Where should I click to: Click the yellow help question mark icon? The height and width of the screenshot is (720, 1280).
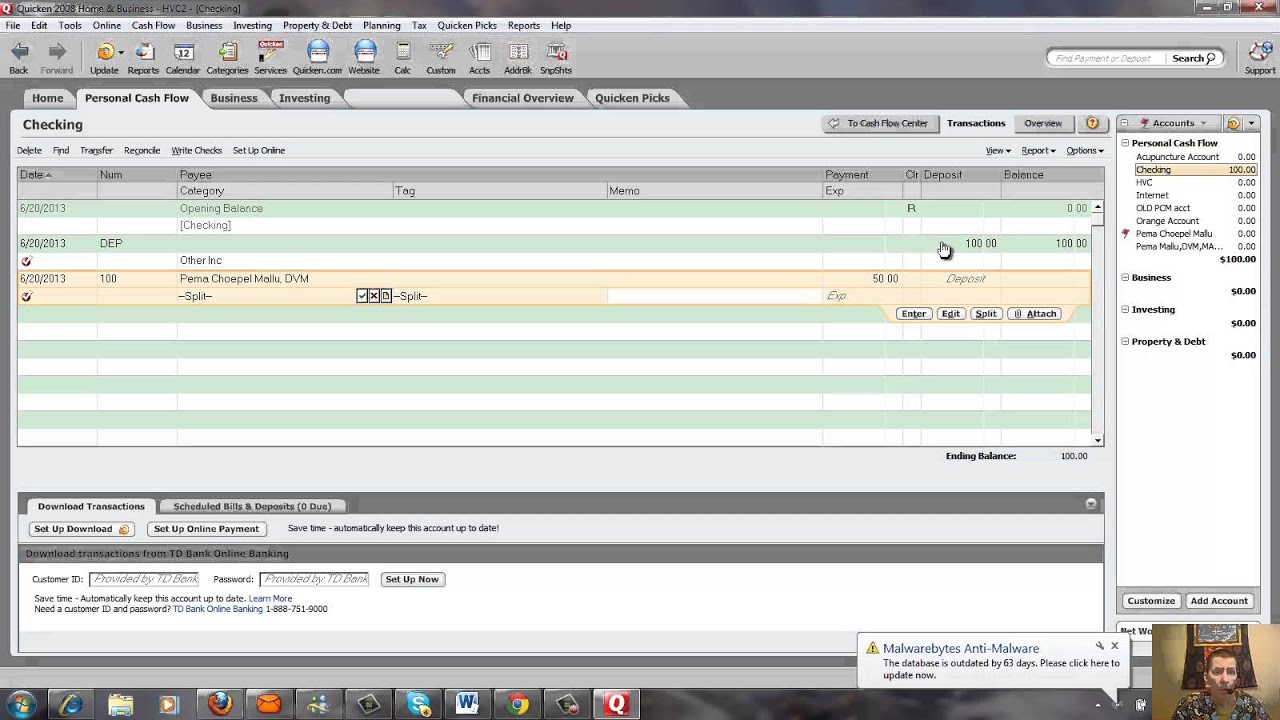coord(1092,123)
